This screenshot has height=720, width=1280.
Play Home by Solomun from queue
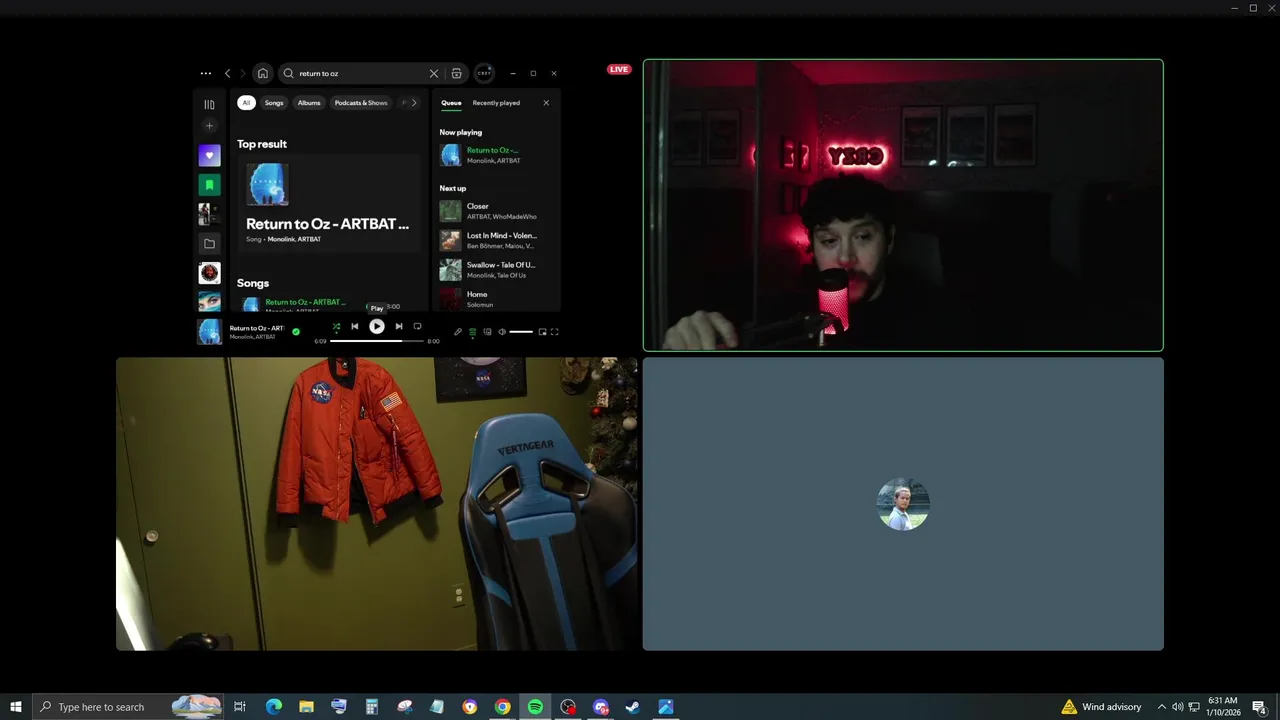(497, 299)
